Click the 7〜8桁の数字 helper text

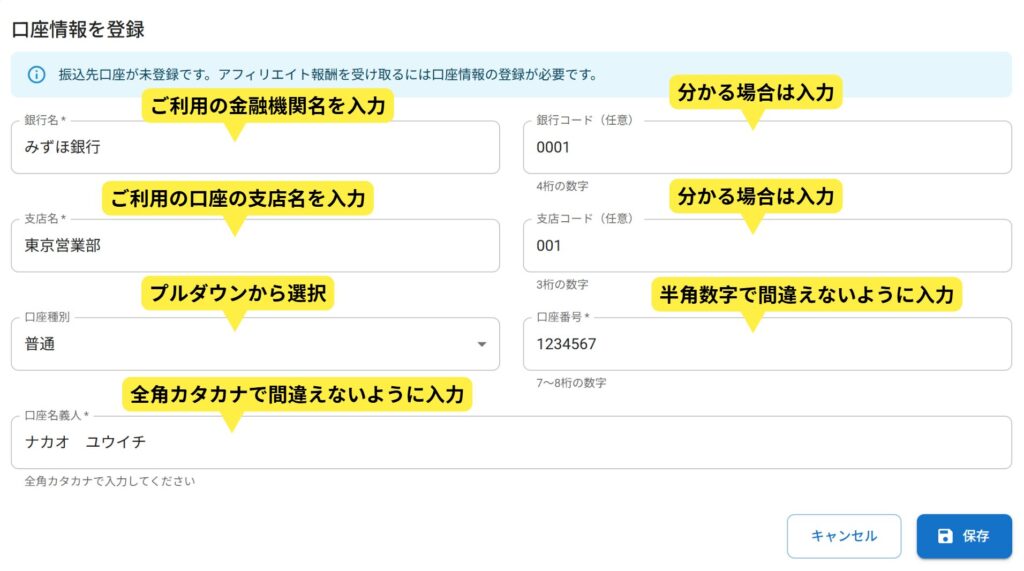click(x=571, y=383)
